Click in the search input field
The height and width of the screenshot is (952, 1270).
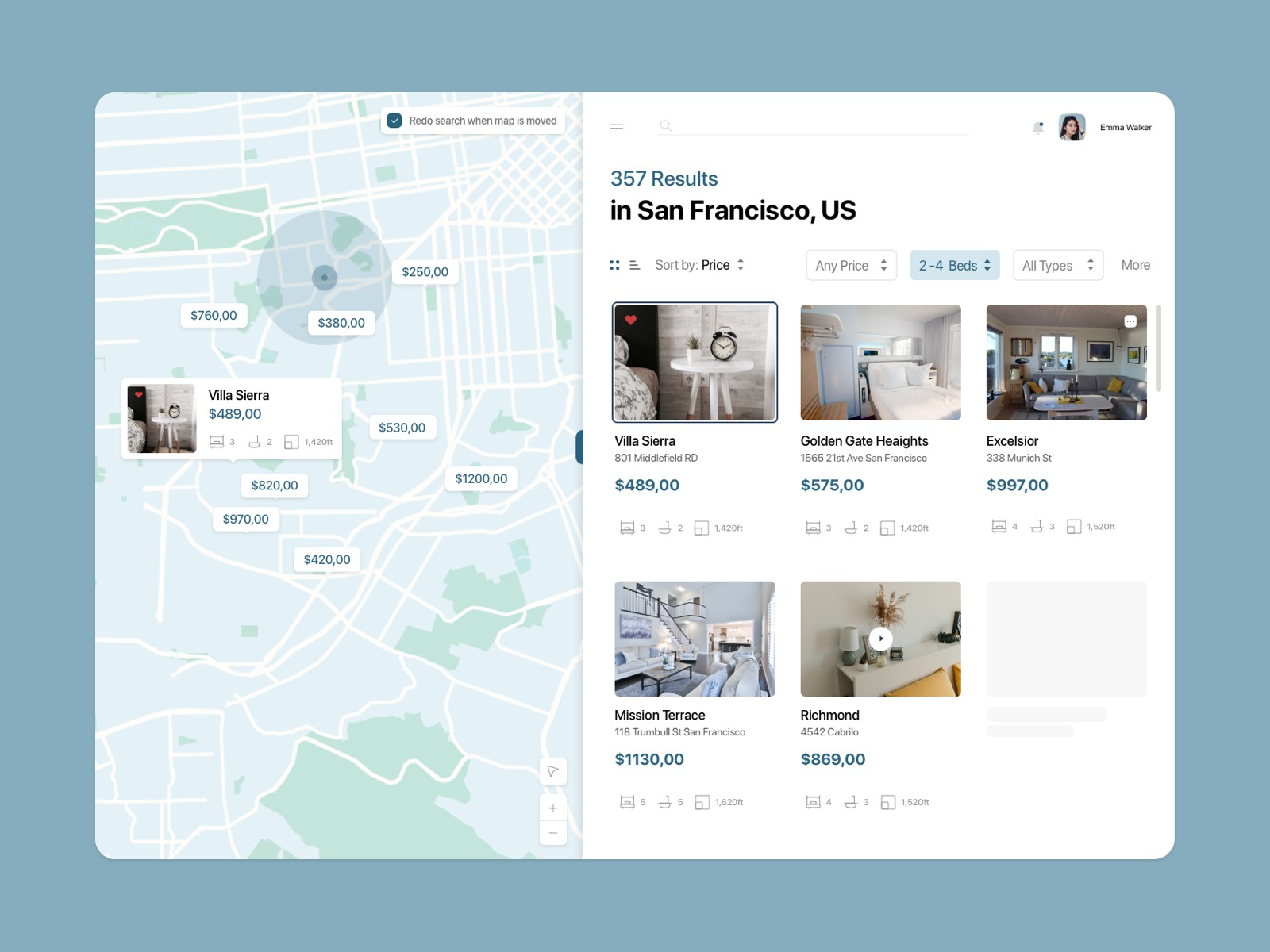(813, 125)
